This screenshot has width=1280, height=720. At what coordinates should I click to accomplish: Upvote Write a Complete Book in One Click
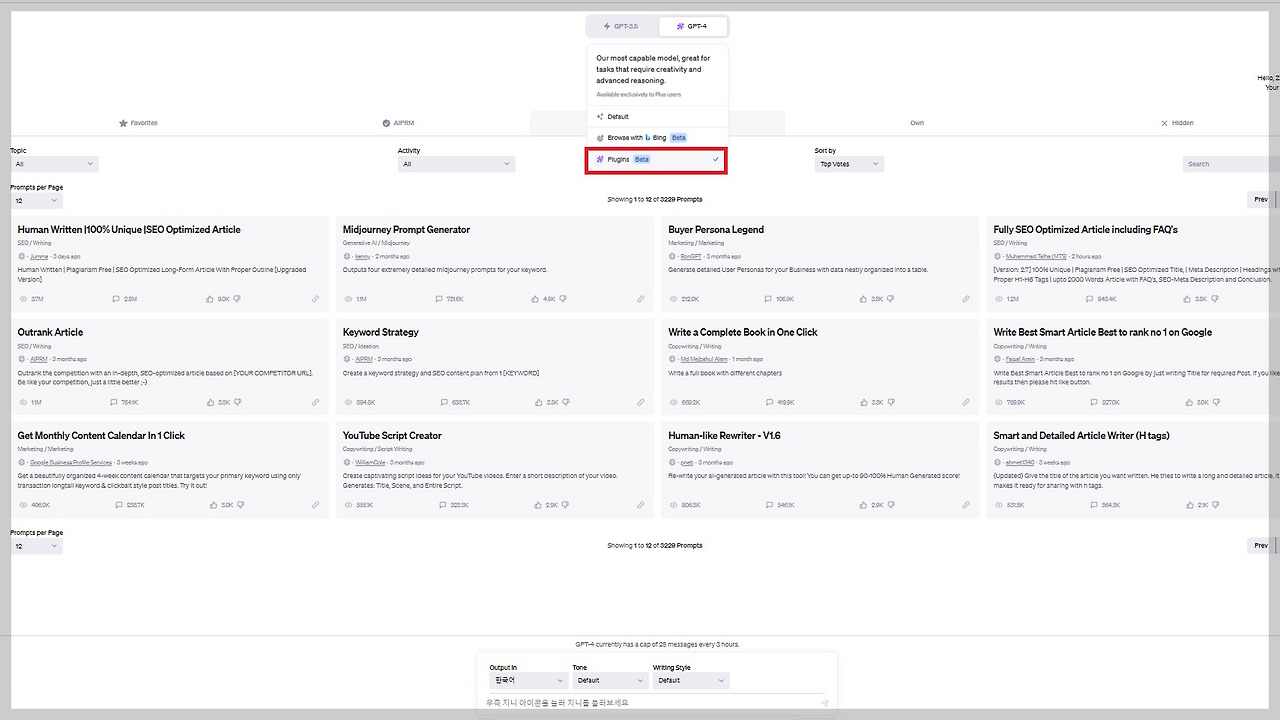click(862, 402)
